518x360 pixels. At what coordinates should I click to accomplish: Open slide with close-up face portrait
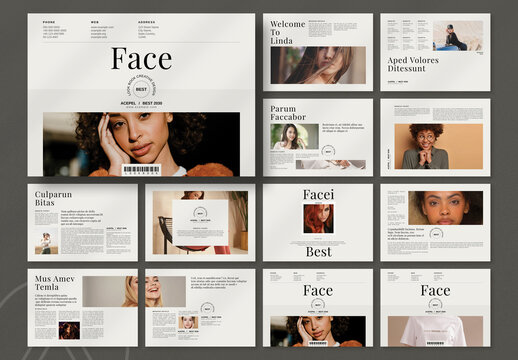click(x=435, y=222)
